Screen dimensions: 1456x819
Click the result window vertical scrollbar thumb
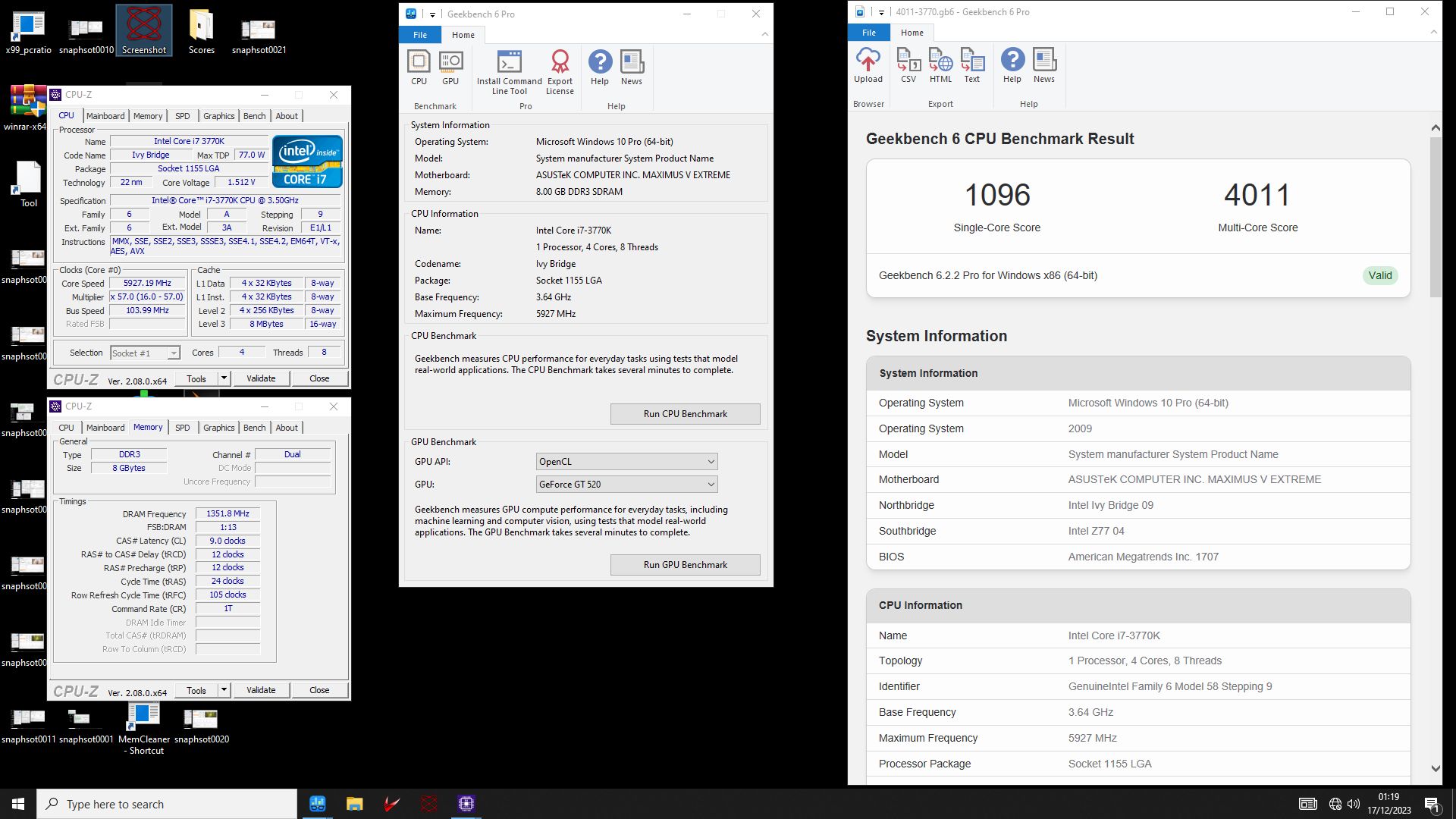[1436, 217]
